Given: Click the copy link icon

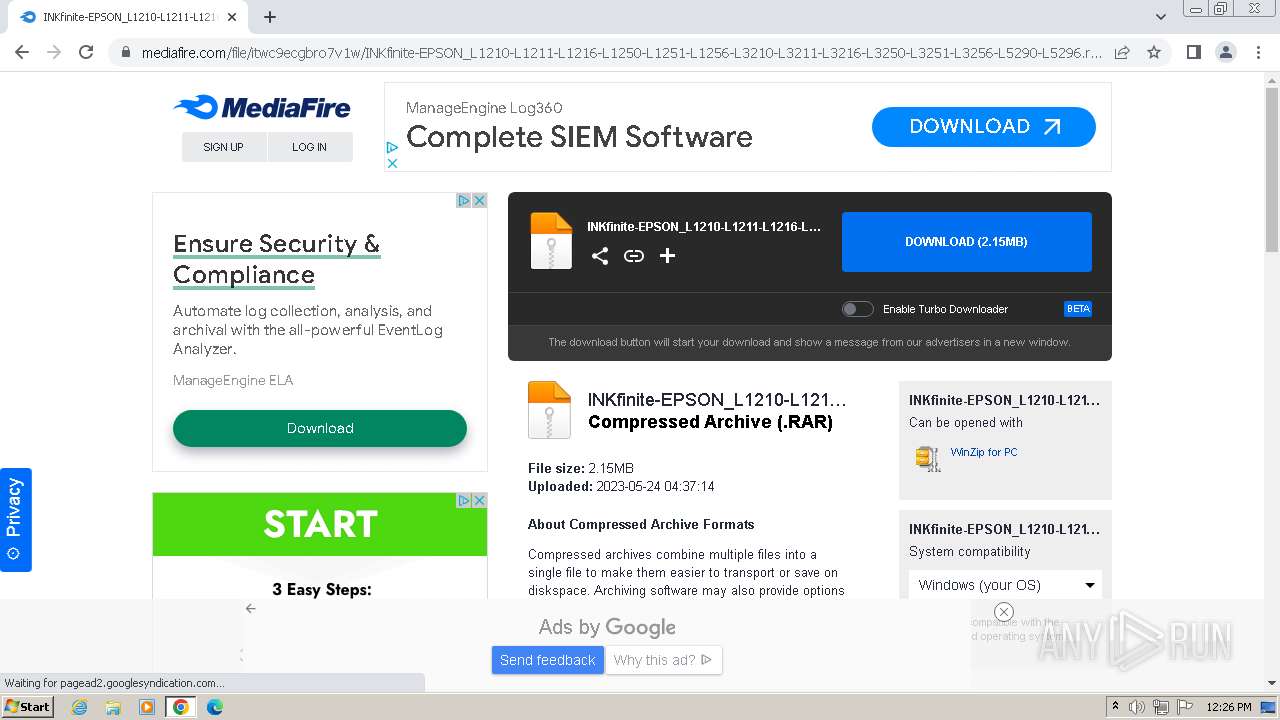Looking at the screenshot, I should (x=633, y=256).
